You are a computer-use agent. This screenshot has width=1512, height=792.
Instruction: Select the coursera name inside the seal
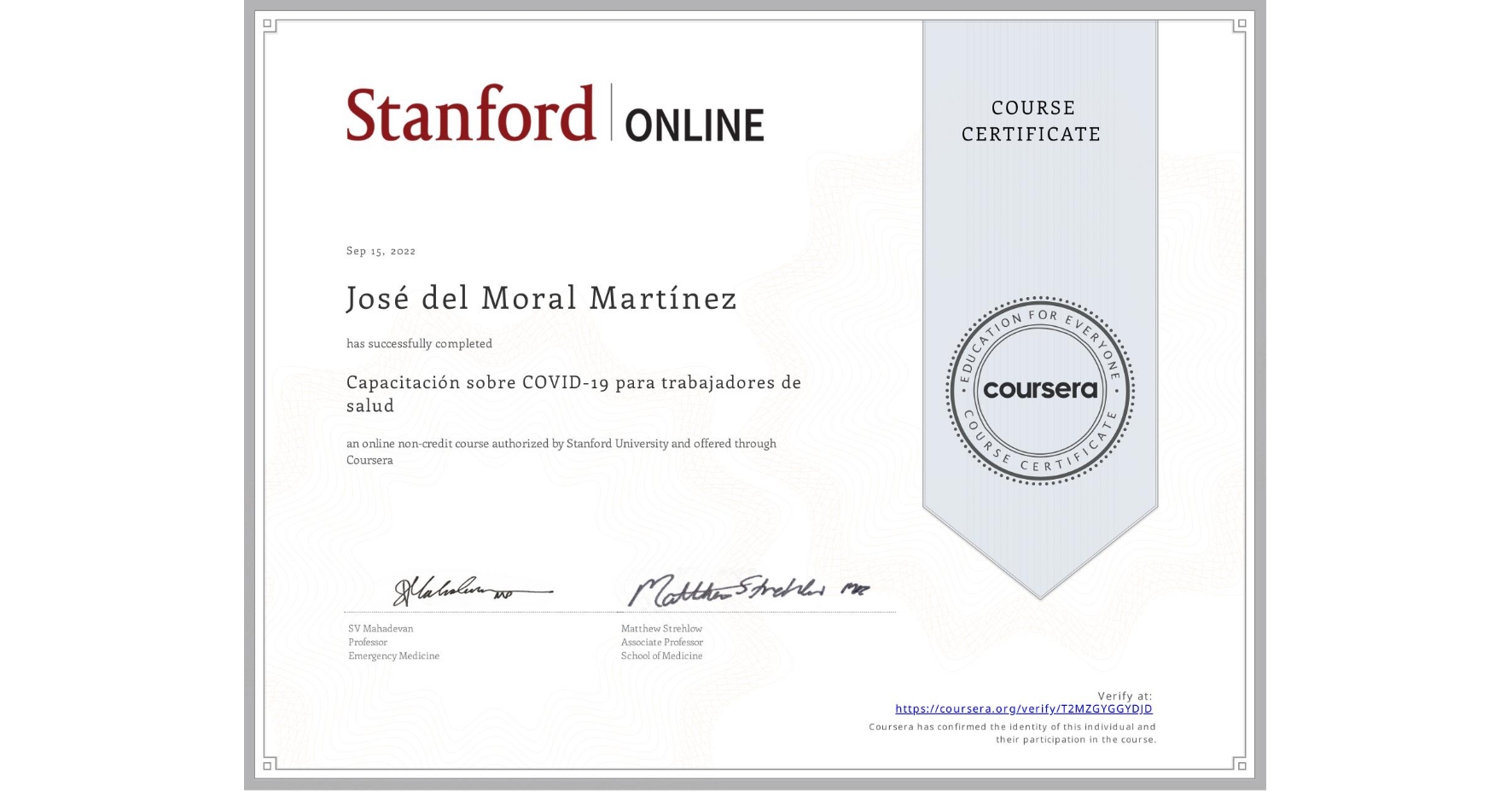[1039, 389]
